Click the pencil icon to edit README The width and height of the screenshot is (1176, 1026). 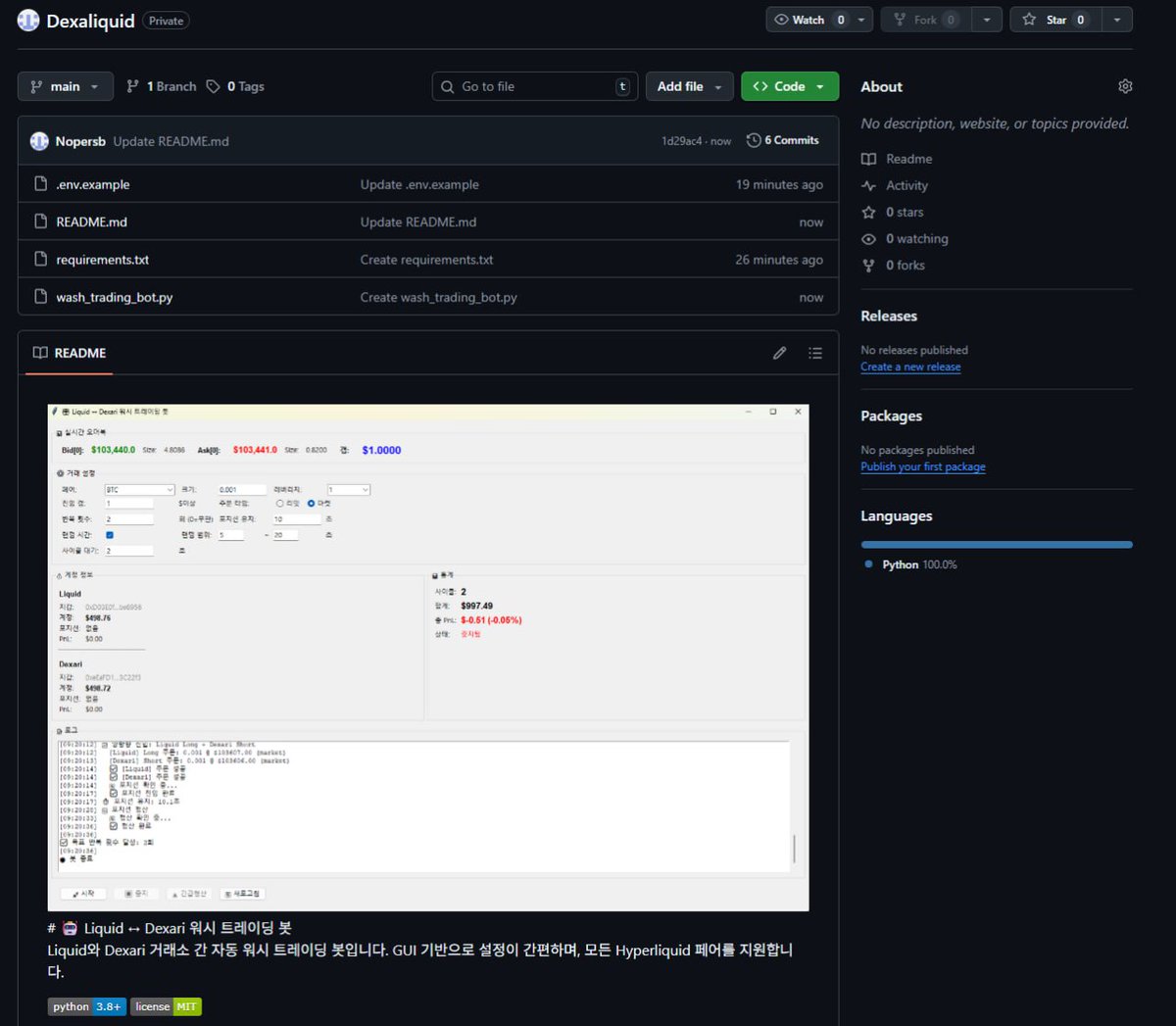click(779, 353)
